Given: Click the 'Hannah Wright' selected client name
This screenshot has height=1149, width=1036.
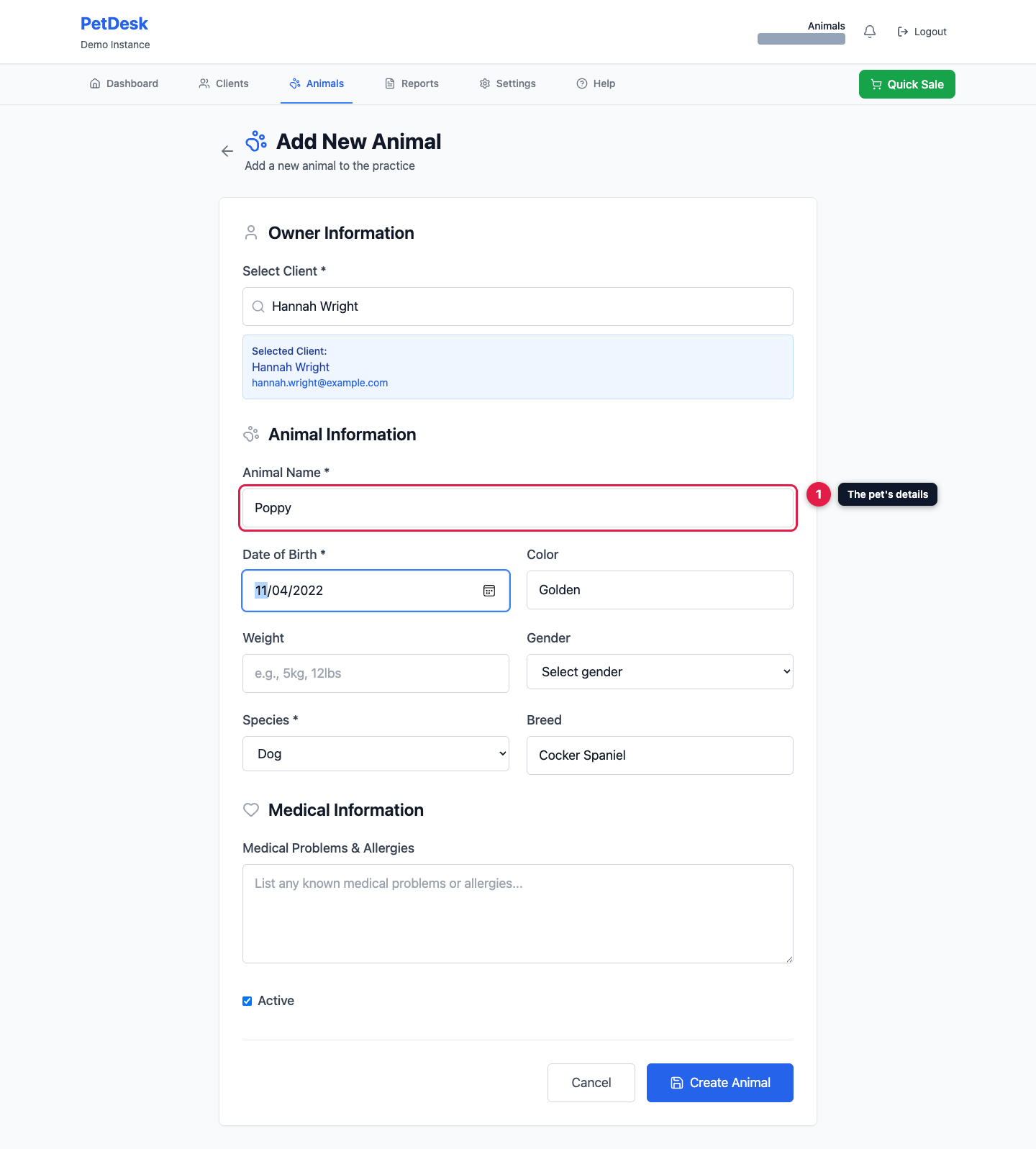Looking at the screenshot, I should [x=291, y=367].
